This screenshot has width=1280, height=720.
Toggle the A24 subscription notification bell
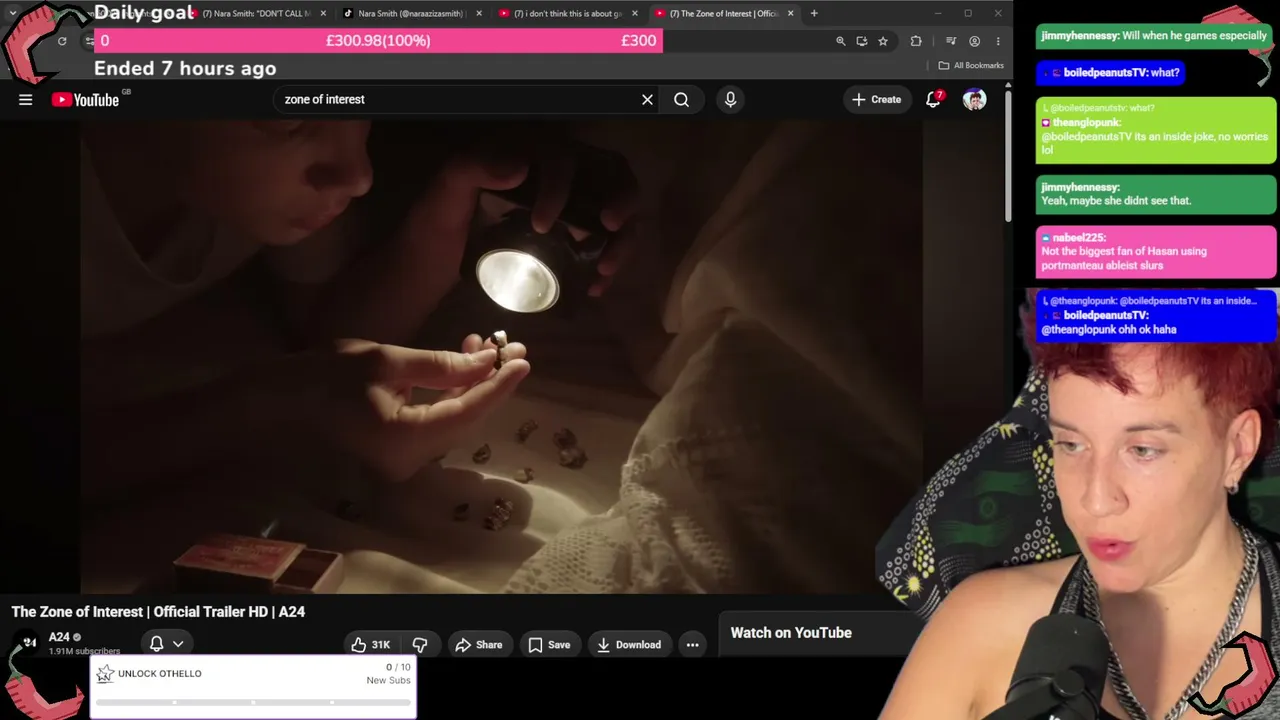pyautogui.click(x=156, y=644)
